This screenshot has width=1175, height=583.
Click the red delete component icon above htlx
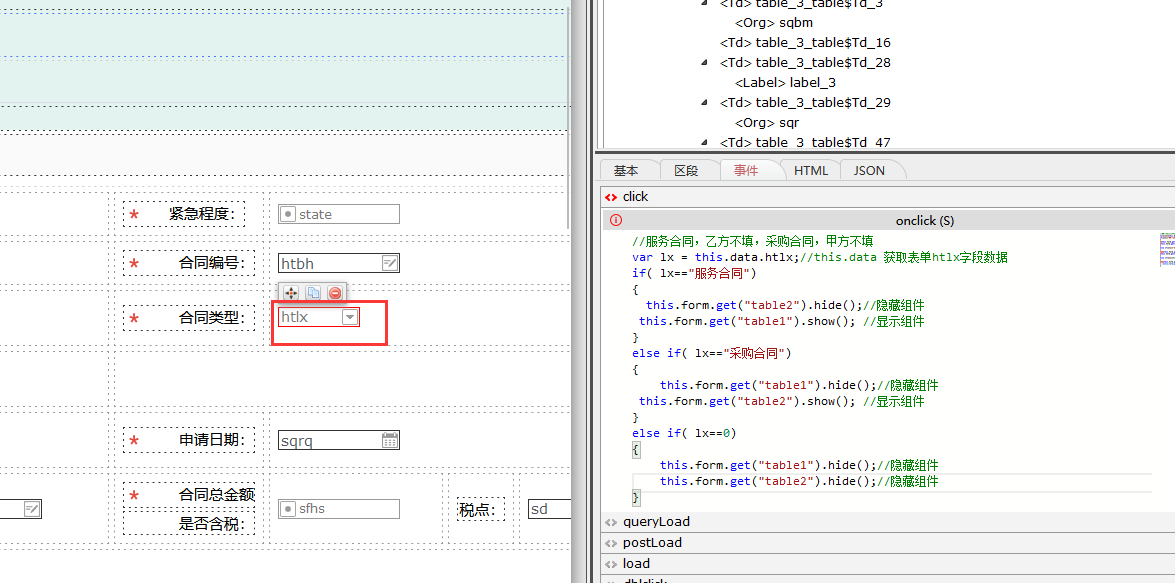pyautogui.click(x=335, y=293)
